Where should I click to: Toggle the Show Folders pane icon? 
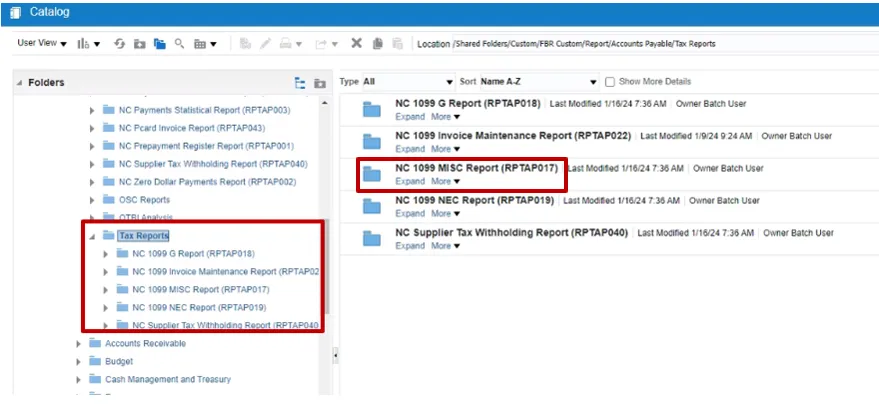[159, 44]
